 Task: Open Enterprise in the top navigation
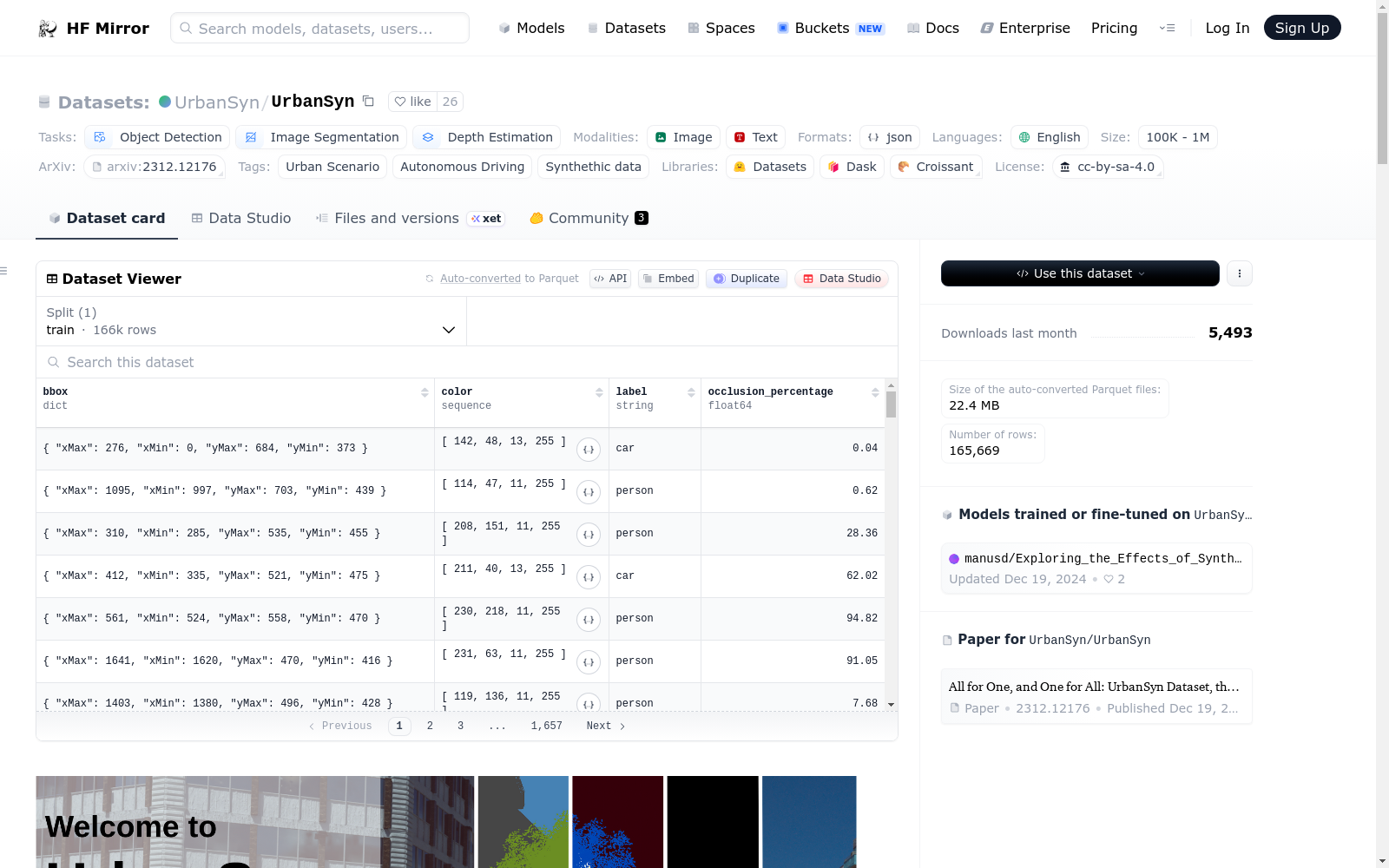pyautogui.click(x=1025, y=28)
